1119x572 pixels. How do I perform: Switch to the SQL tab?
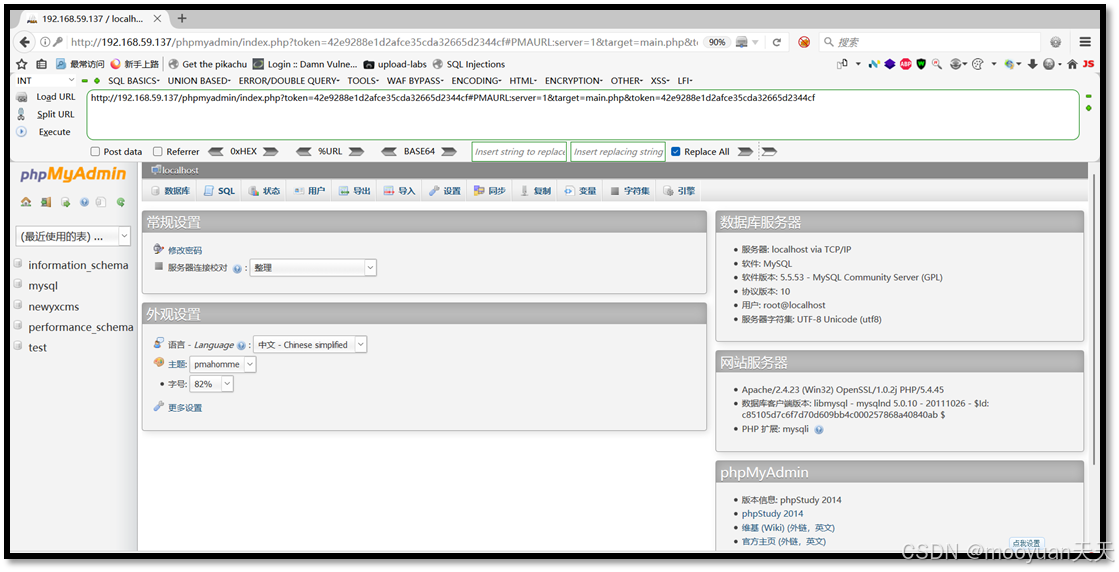[220, 190]
